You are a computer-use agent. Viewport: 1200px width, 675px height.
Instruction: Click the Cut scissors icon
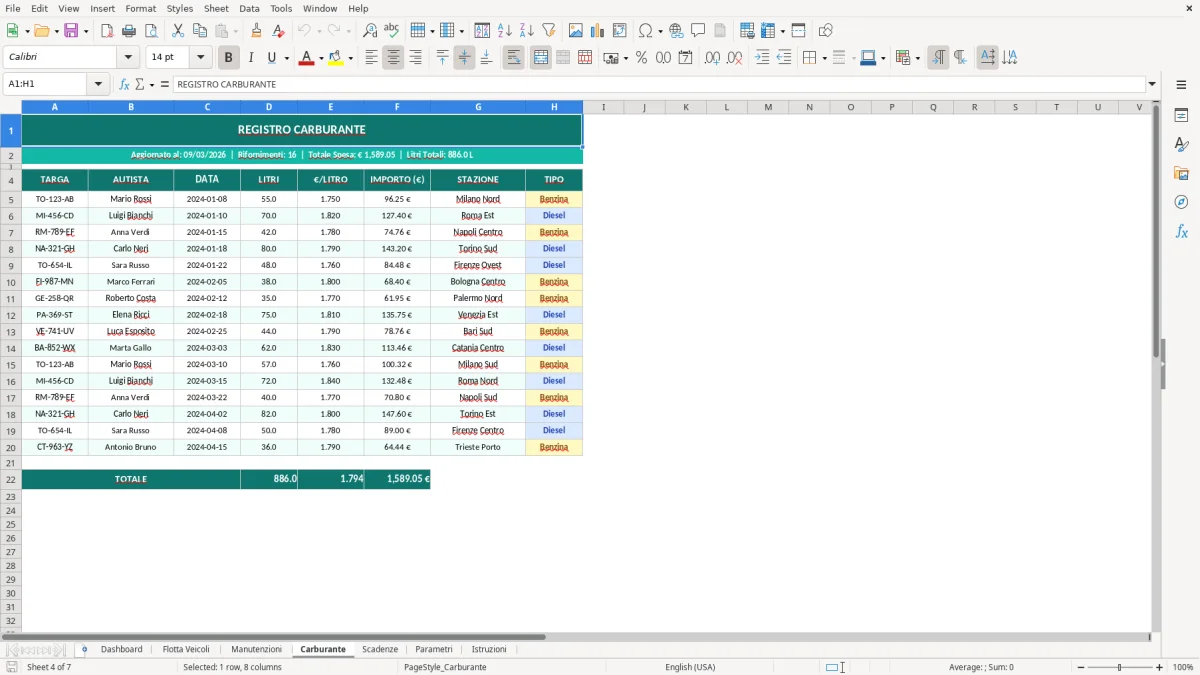click(x=178, y=31)
